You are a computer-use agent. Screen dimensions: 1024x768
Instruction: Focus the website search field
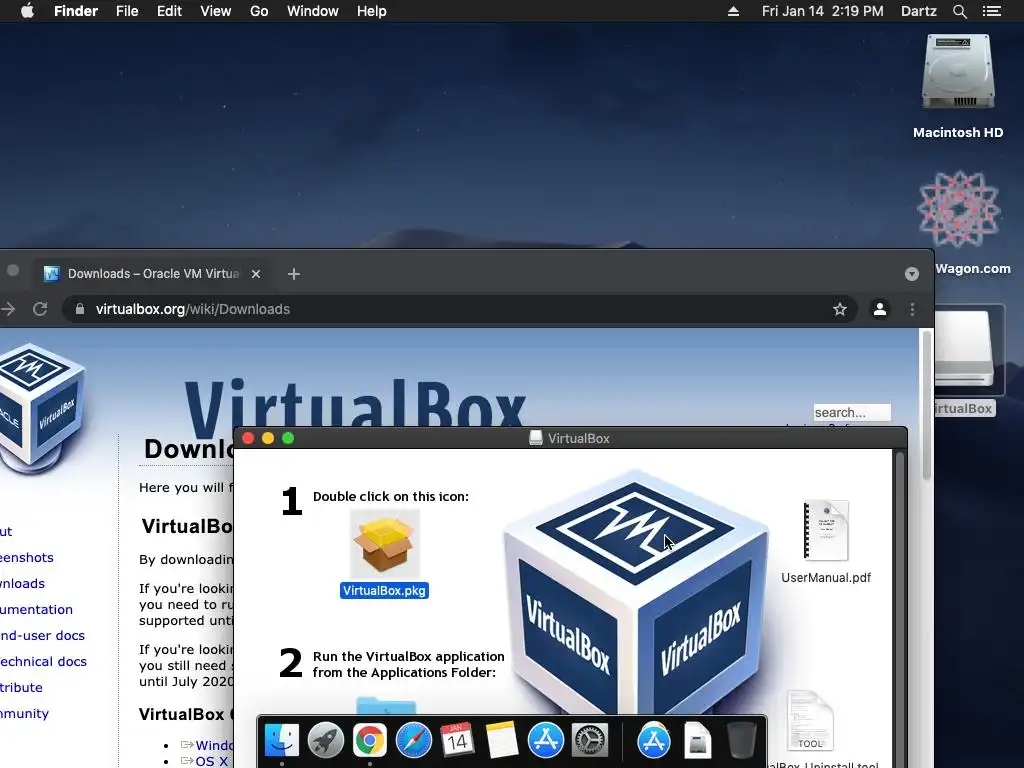coord(852,412)
